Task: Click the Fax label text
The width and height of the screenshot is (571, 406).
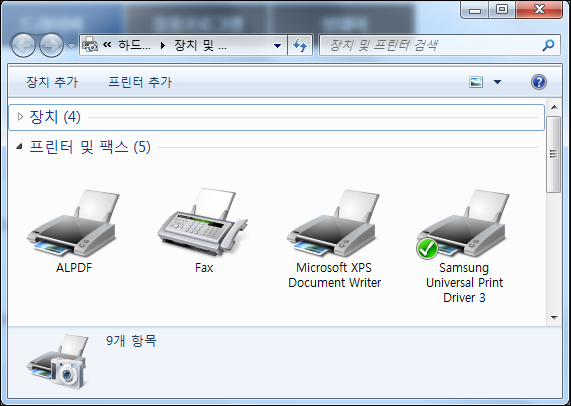Action: click(x=204, y=268)
